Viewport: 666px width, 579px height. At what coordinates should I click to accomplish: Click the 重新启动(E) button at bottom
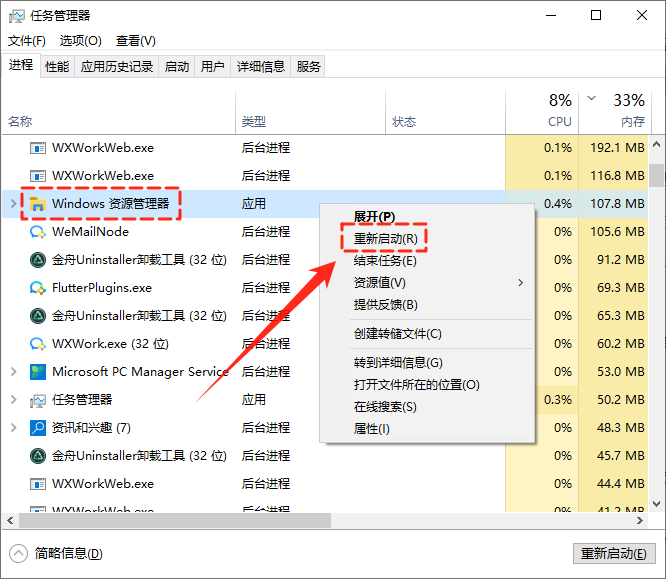coord(614,554)
